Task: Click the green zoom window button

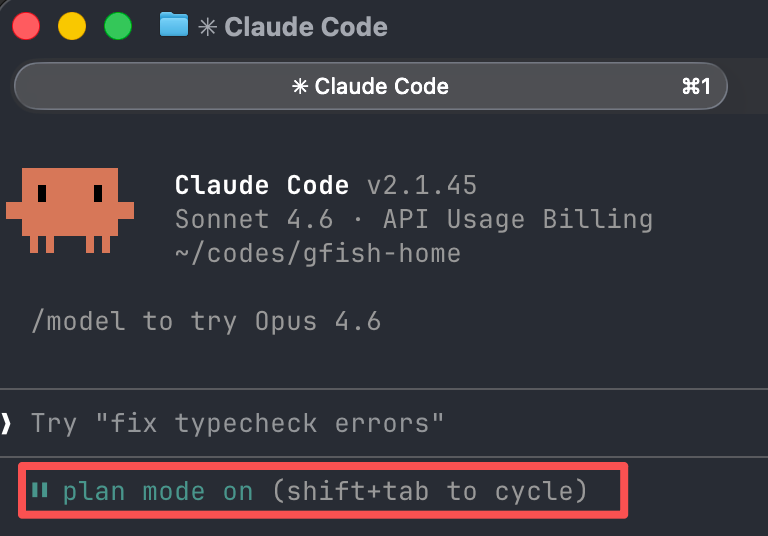Action: 118,26
